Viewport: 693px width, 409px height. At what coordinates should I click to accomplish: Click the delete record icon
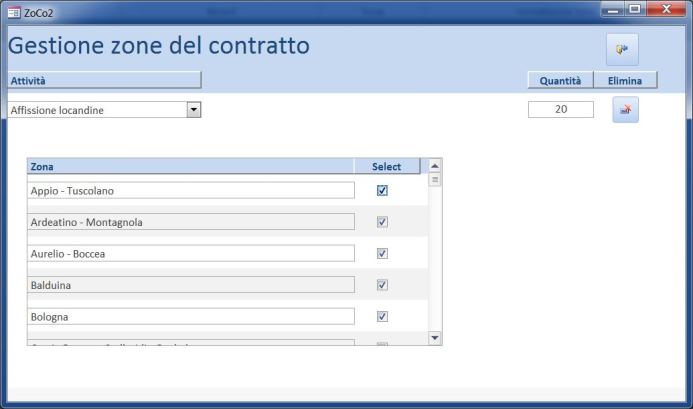pyautogui.click(x=625, y=109)
